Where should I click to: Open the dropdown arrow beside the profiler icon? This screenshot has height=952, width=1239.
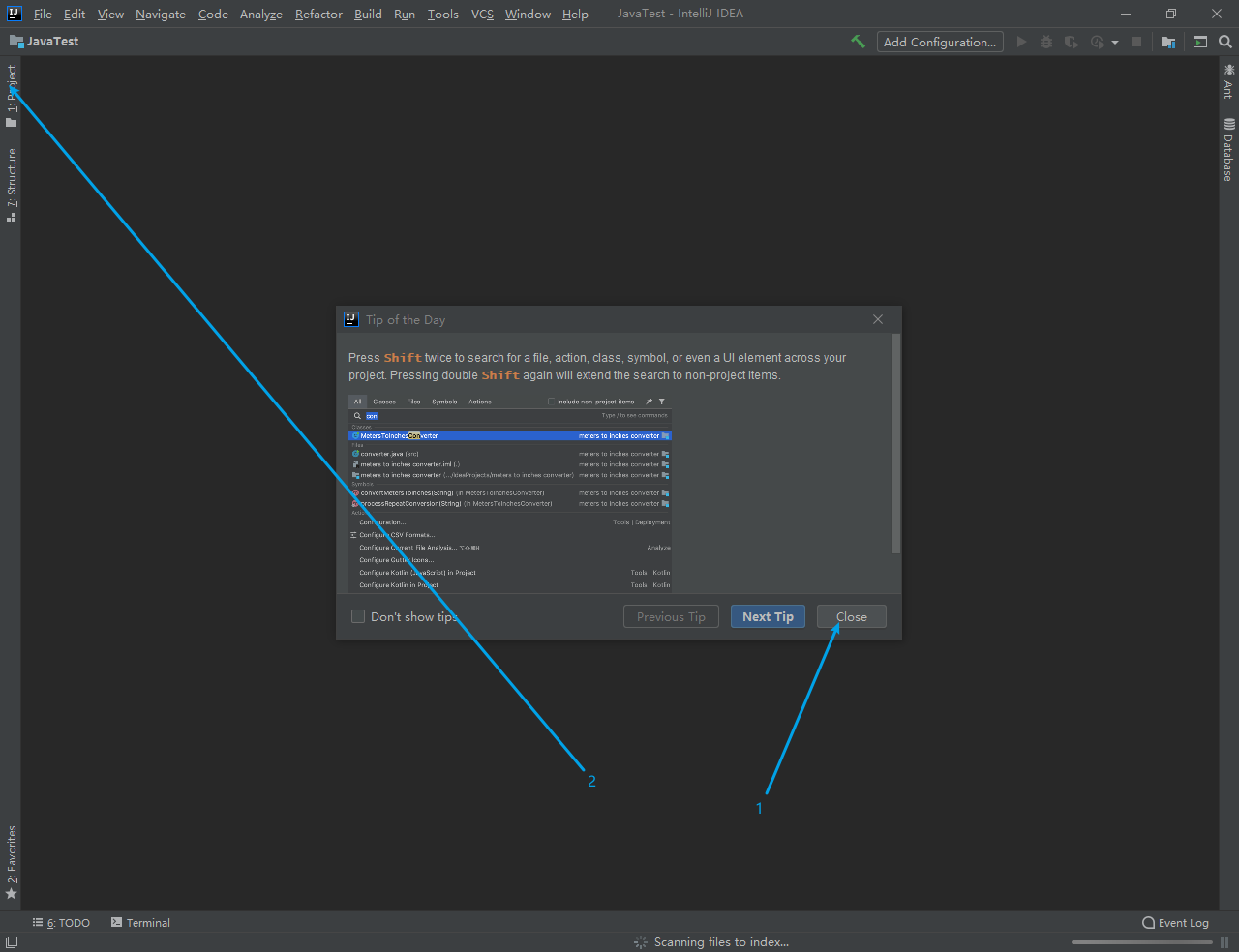point(1115,43)
